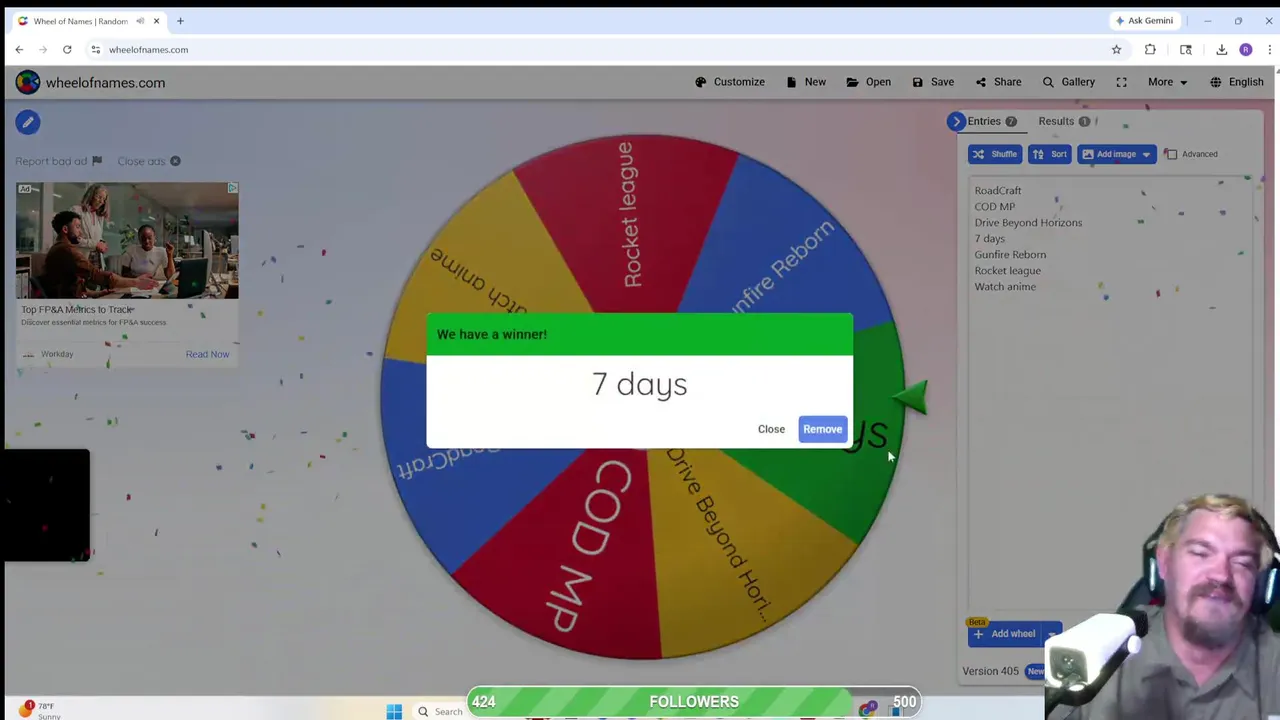
Task: Close ads with the X icon
Action: [175, 161]
